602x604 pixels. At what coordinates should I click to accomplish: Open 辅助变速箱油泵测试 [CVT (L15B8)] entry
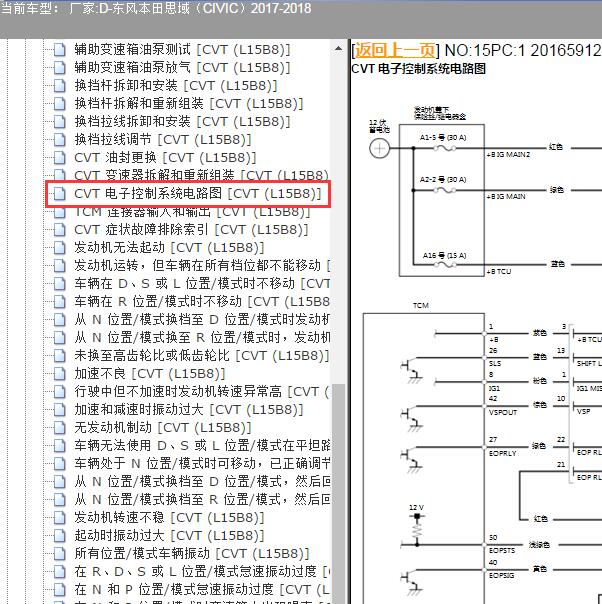(182, 49)
